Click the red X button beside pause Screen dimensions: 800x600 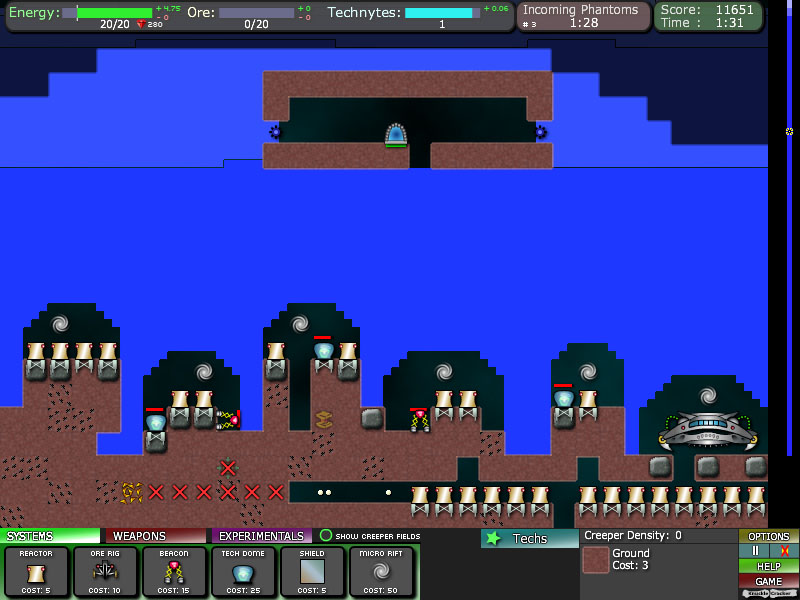tap(785, 551)
